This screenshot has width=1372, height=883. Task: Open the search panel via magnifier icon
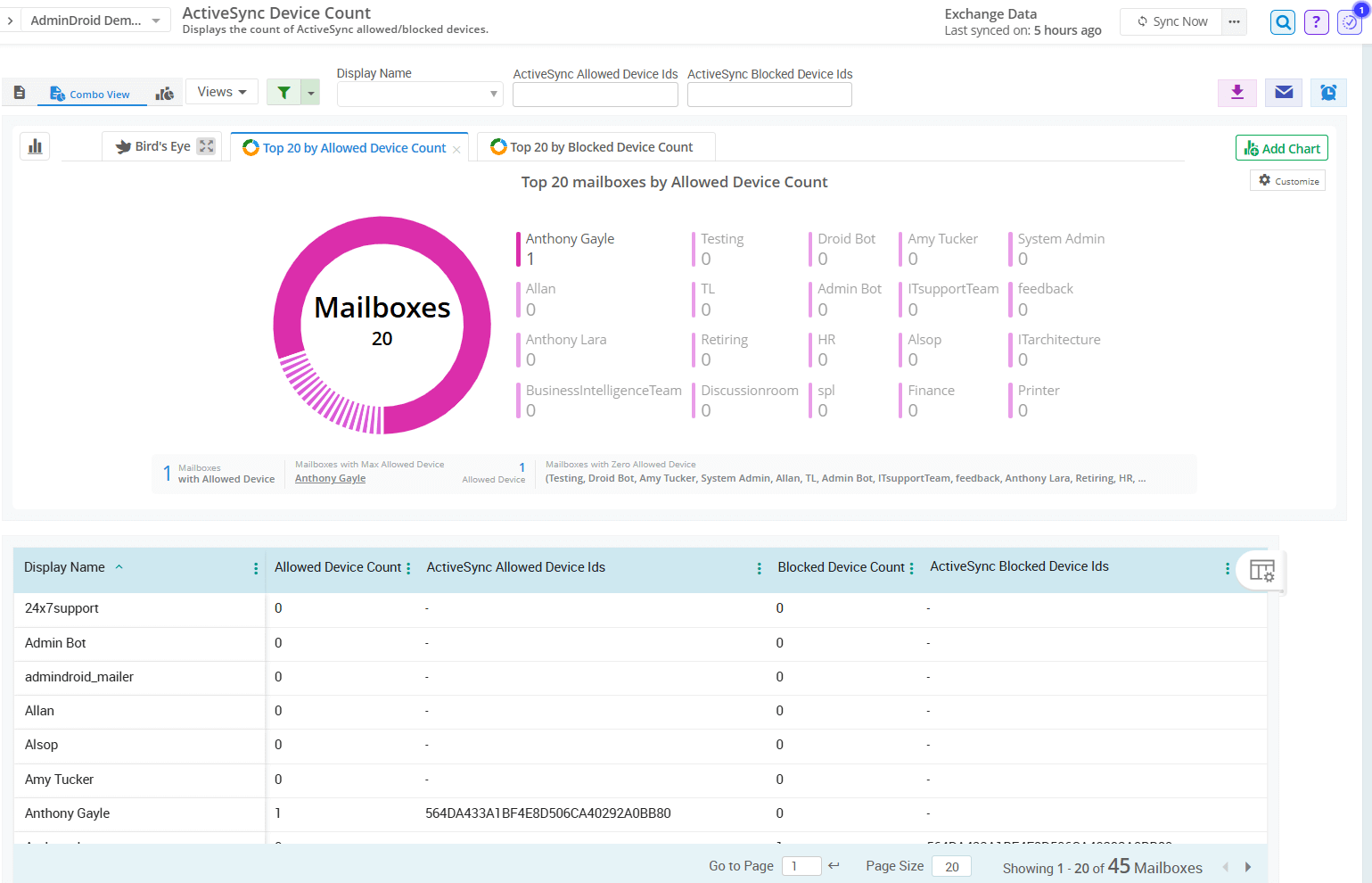coord(1282,21)
